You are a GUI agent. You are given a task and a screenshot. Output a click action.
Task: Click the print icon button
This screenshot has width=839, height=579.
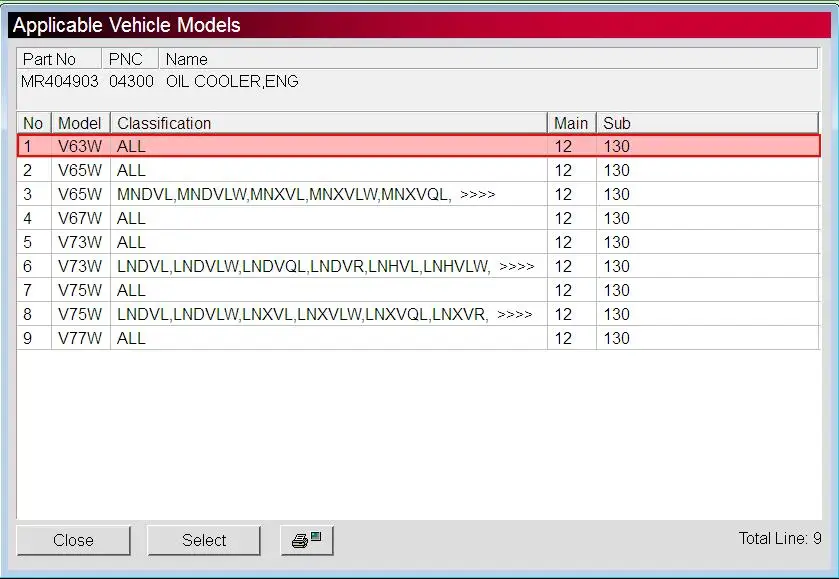(307, 540)
